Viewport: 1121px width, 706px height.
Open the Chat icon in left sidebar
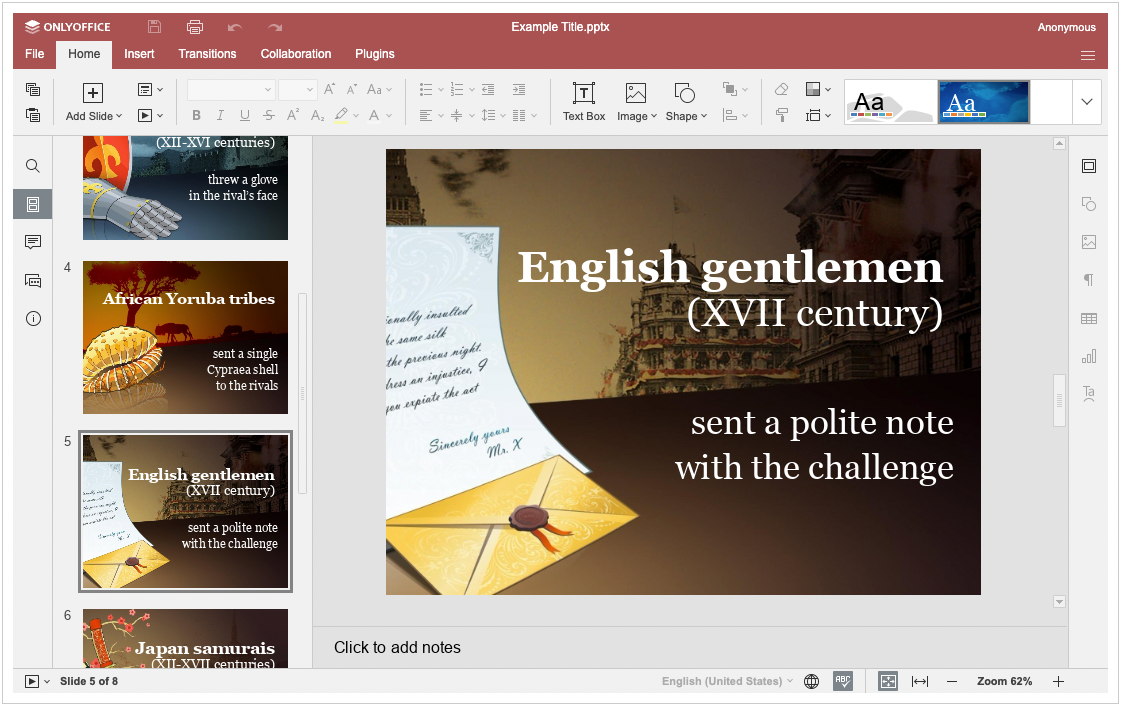pyautogui.click(x=33, y=280)
